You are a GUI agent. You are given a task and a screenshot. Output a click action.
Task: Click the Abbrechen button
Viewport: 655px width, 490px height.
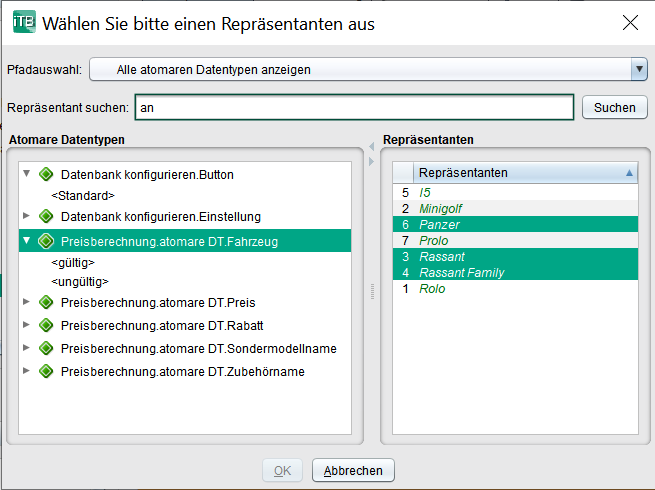[x=353, y=470]
